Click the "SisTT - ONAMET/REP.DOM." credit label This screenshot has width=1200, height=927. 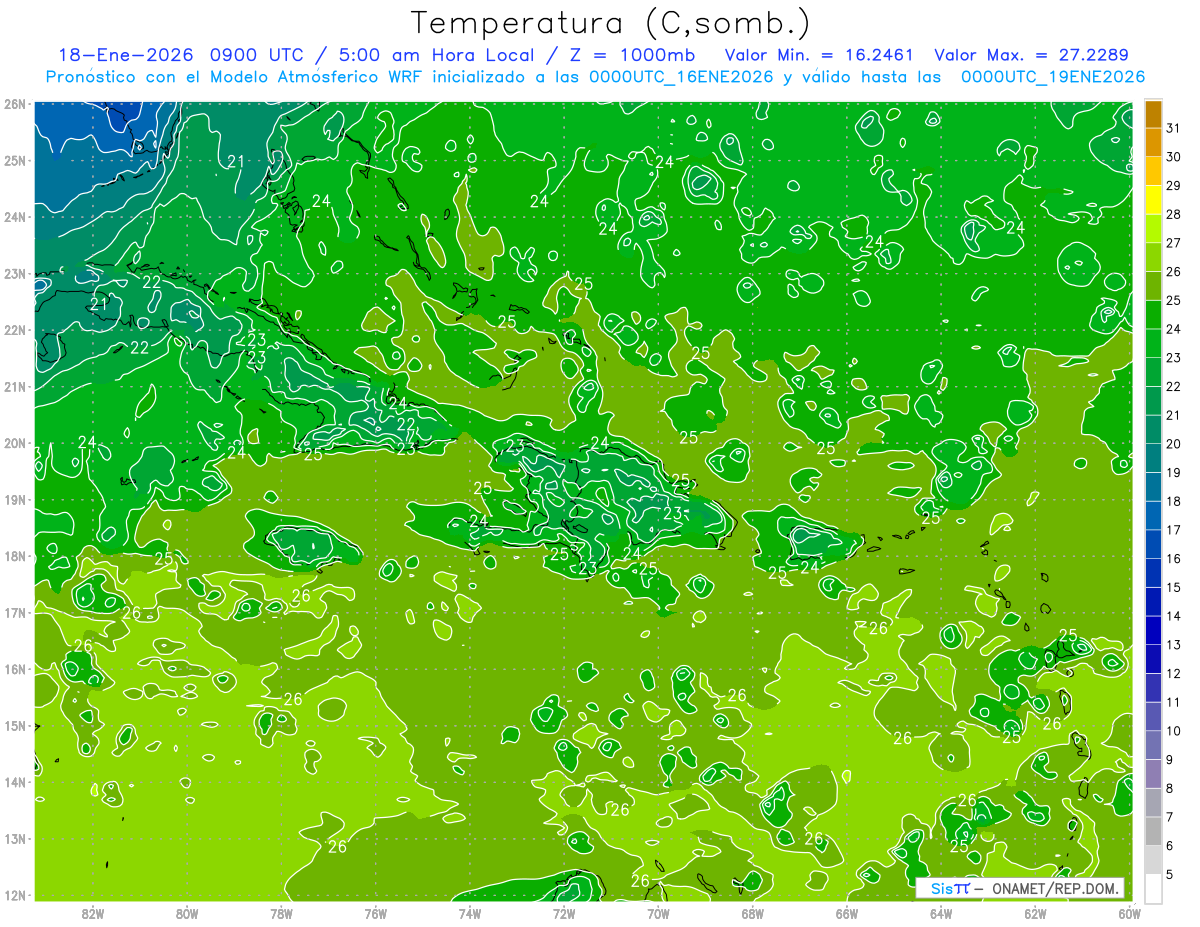pyautogui.click(x=1019, y=888)
